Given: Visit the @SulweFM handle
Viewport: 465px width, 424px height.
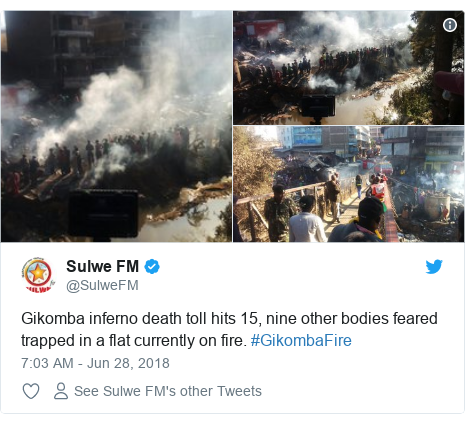Looking at the screenshot, I should click(x=102, y=286).
